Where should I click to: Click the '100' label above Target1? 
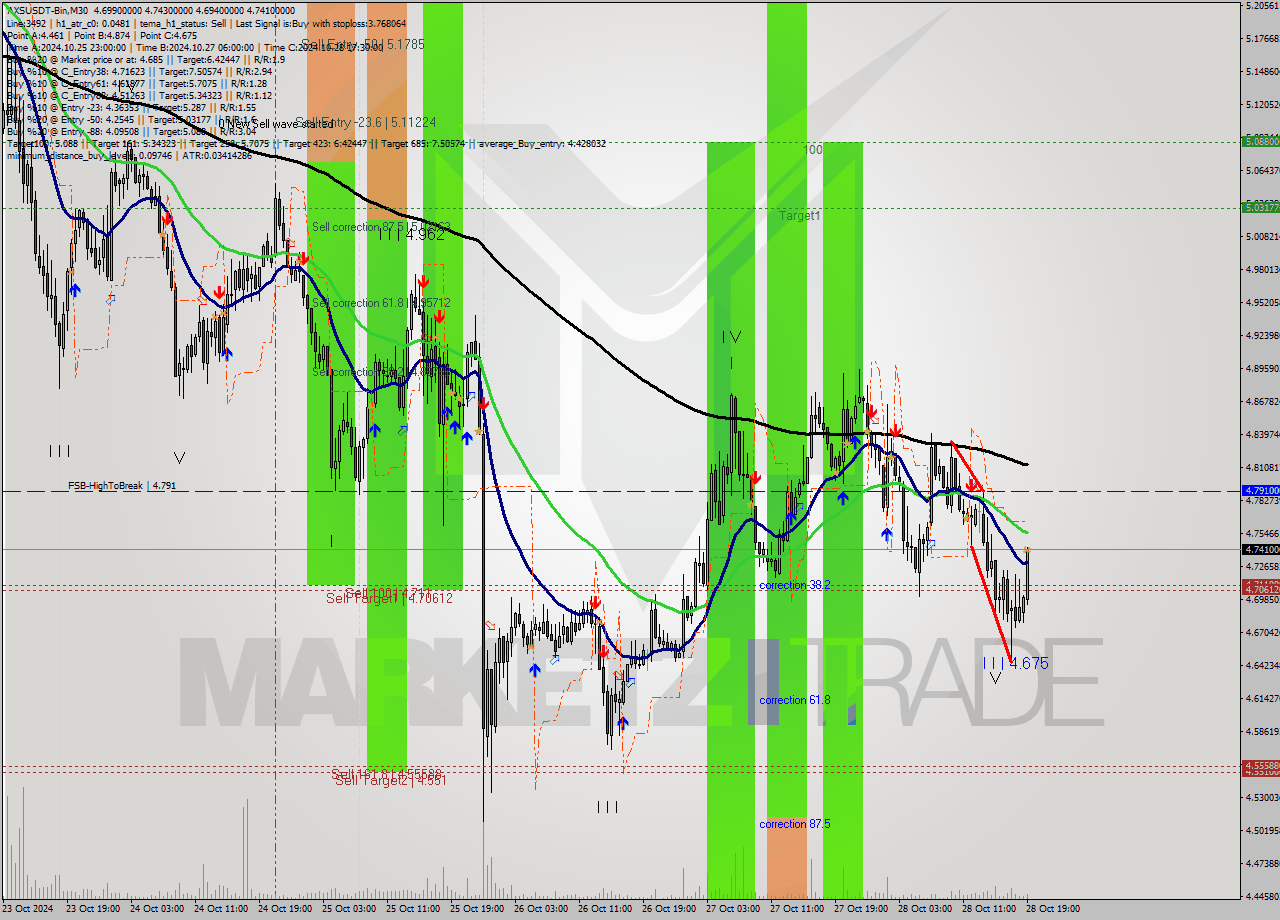point(813,149)
